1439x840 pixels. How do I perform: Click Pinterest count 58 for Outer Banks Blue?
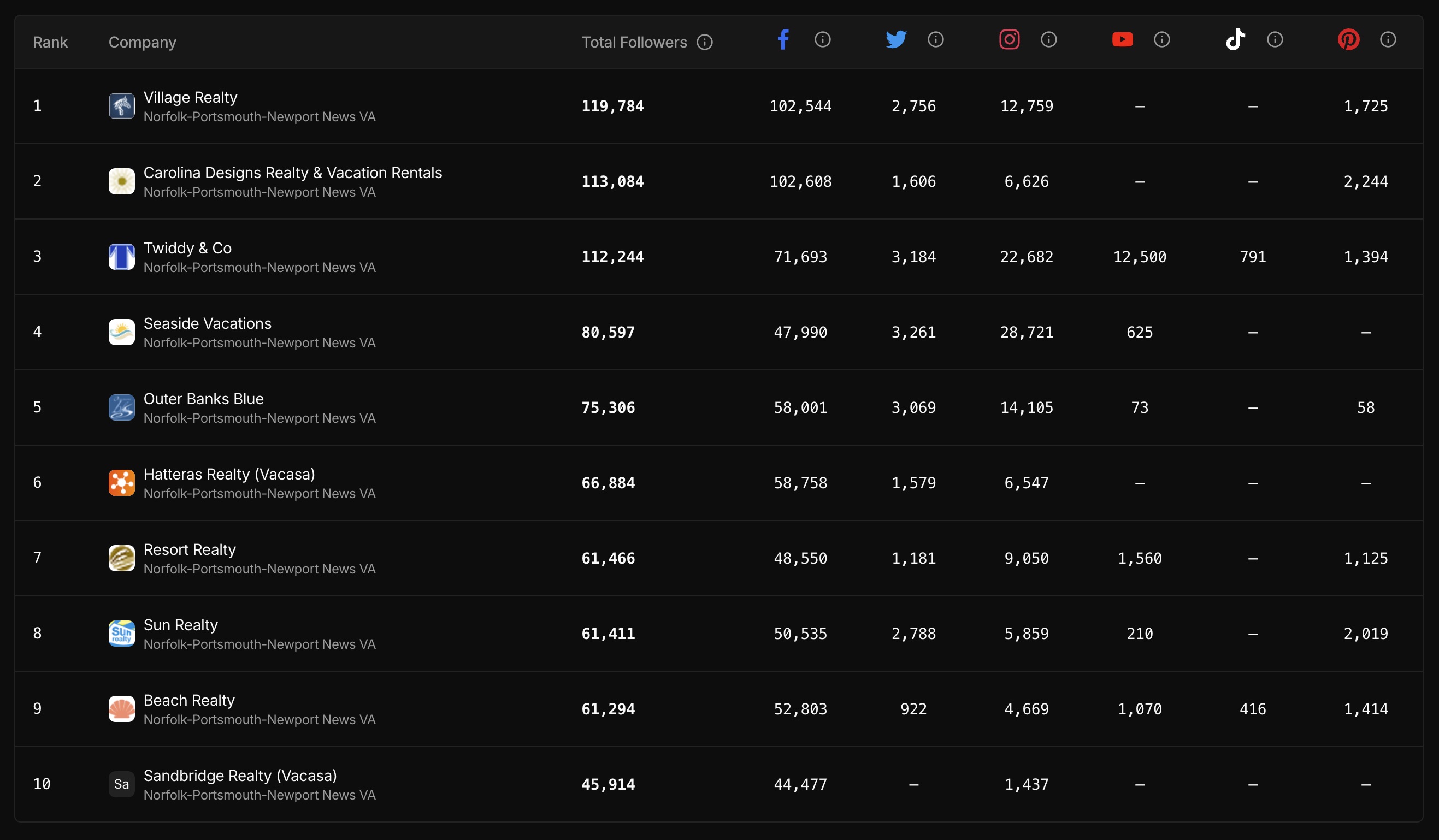[1366, 408]
